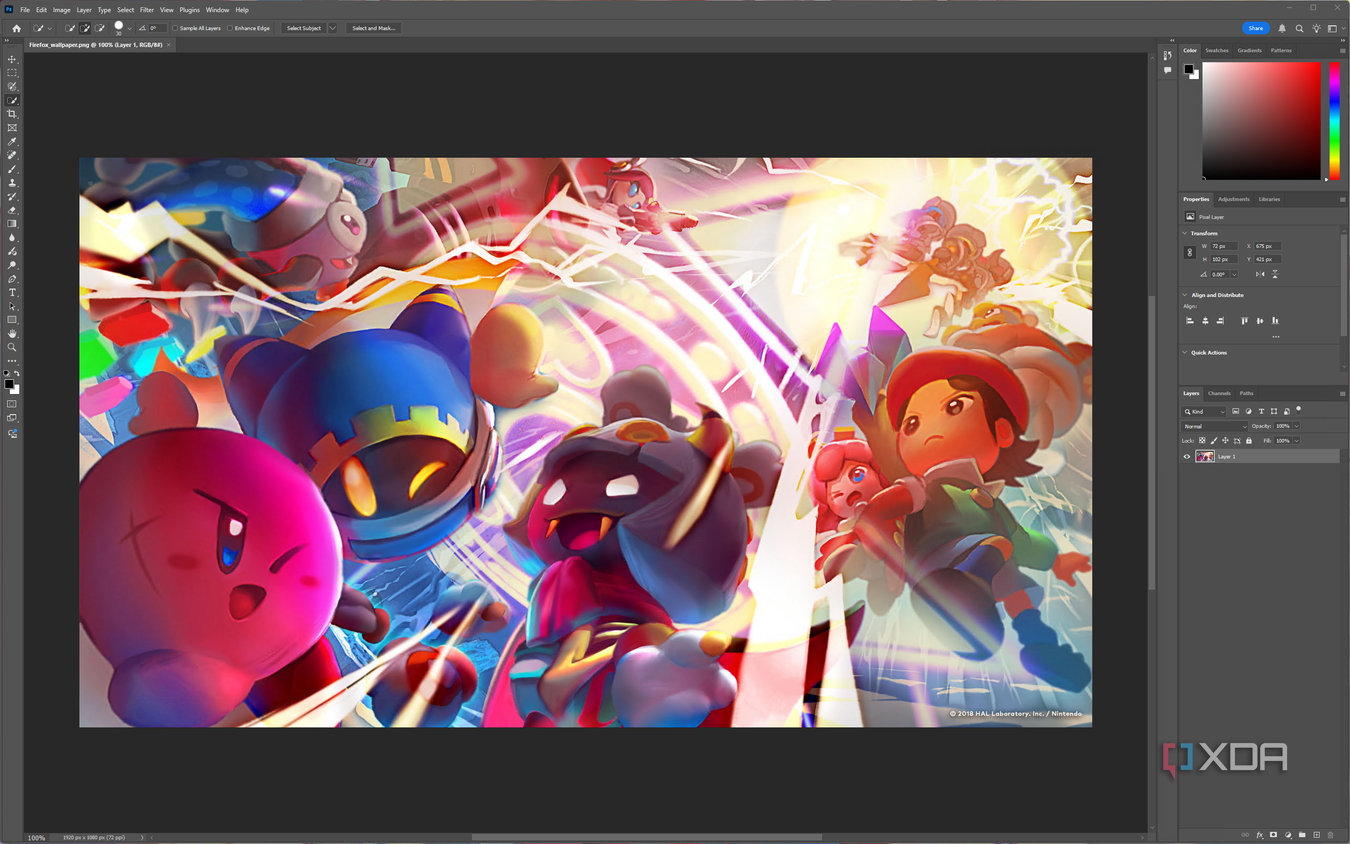This screenshot has width=1350, height=844.
Task: Select the History Brush tool
Action: [x=12, y=197]
